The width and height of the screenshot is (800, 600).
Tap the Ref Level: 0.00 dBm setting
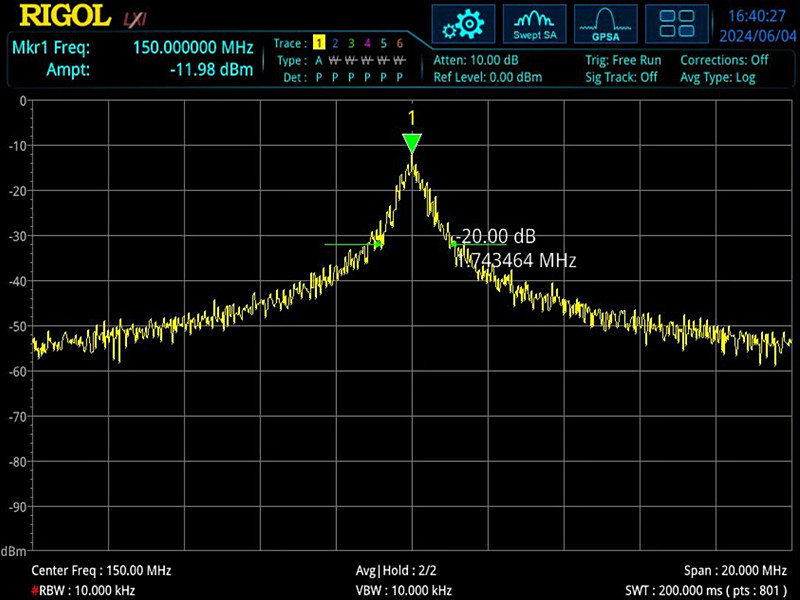[x=488, y=77]
